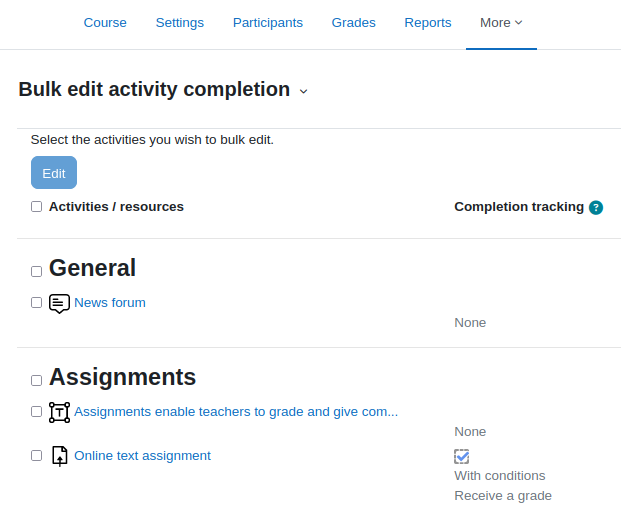Click the News forum chat bubble icon

point(59,303)
